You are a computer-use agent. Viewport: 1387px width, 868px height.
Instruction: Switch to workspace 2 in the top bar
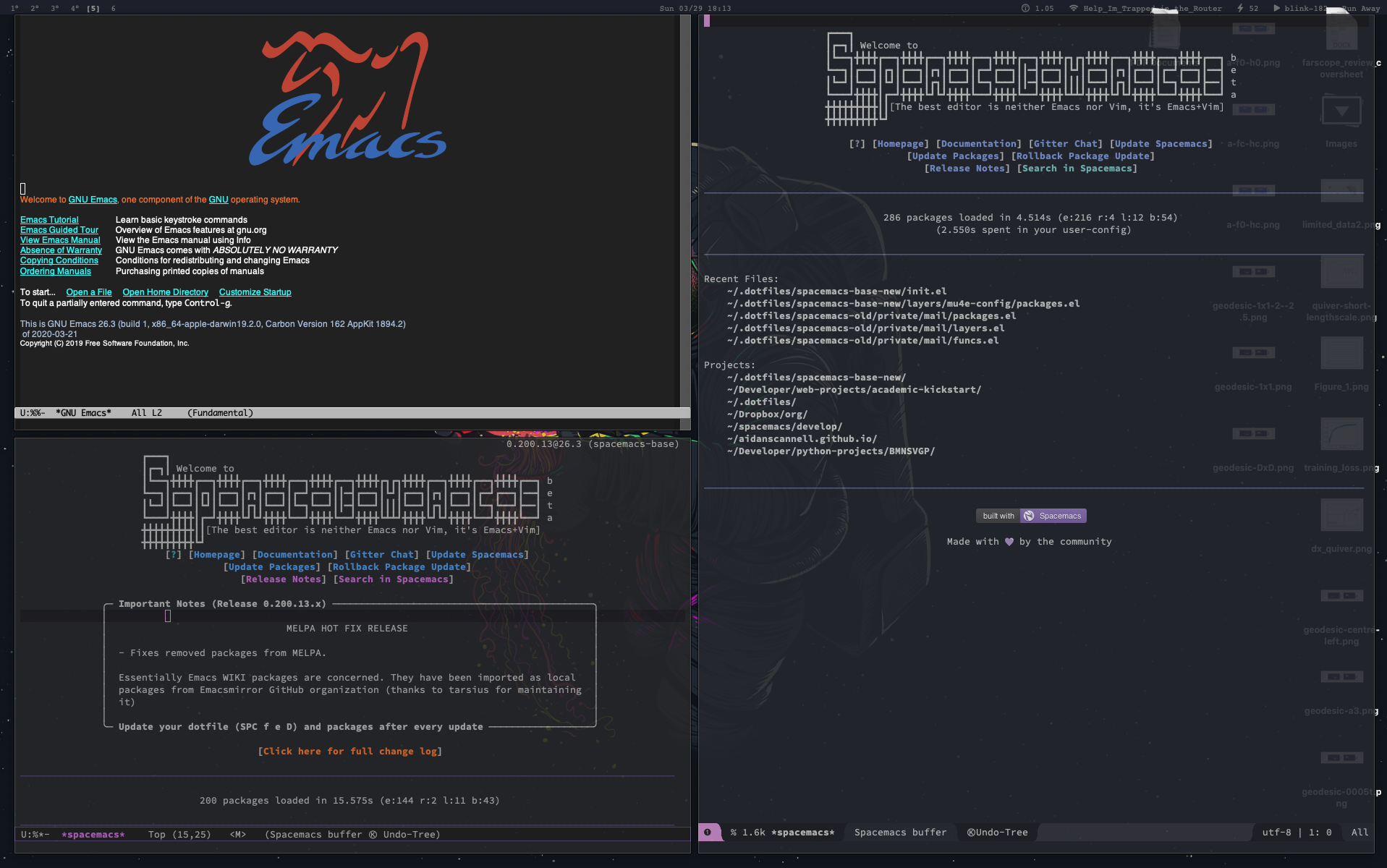(35, 9)
